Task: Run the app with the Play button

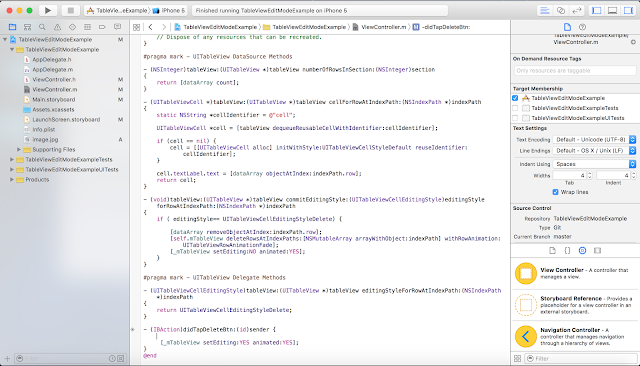Action: [48, 10]
